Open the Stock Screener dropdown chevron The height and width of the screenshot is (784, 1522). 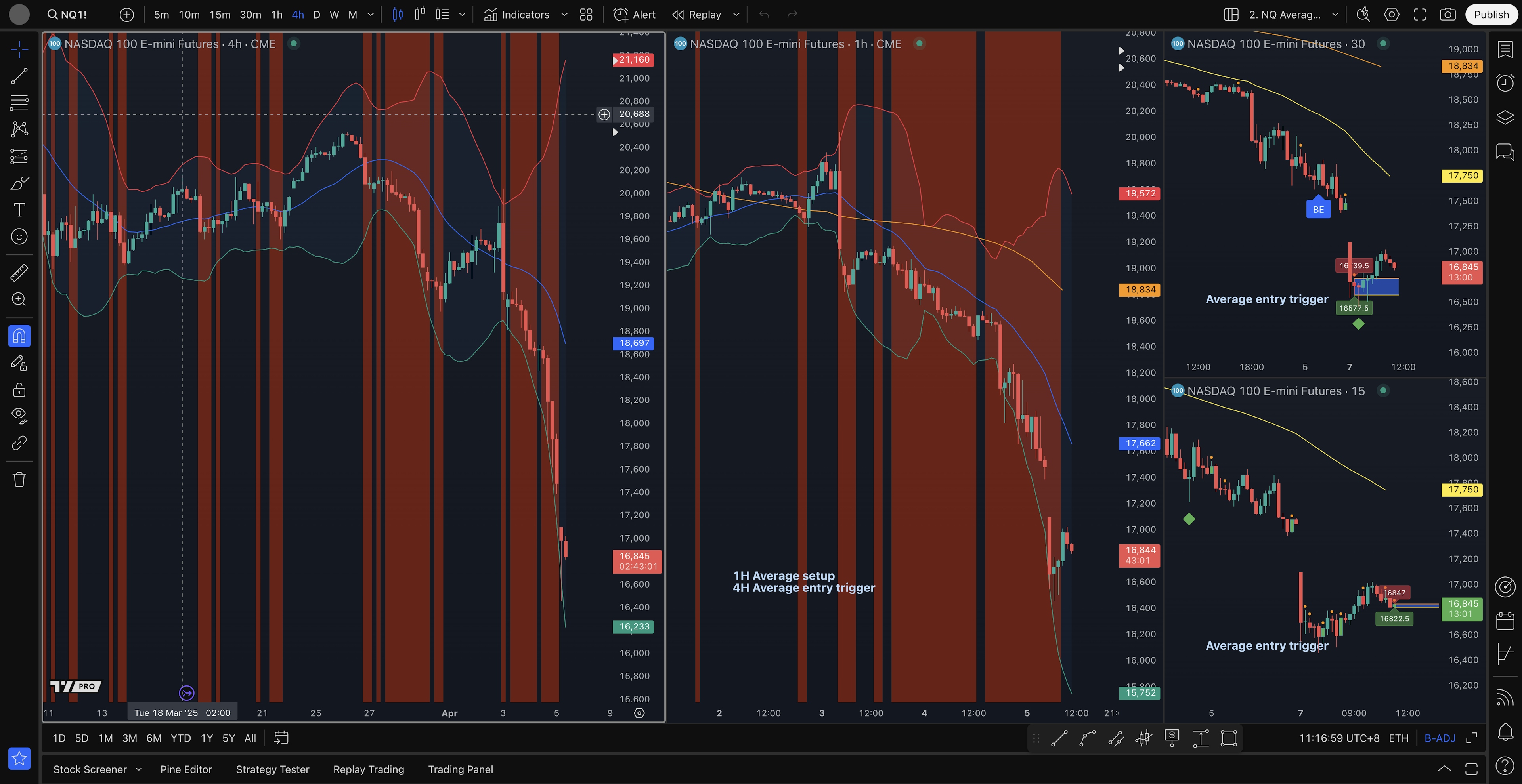pyautogui.click(x=139, y=769)
